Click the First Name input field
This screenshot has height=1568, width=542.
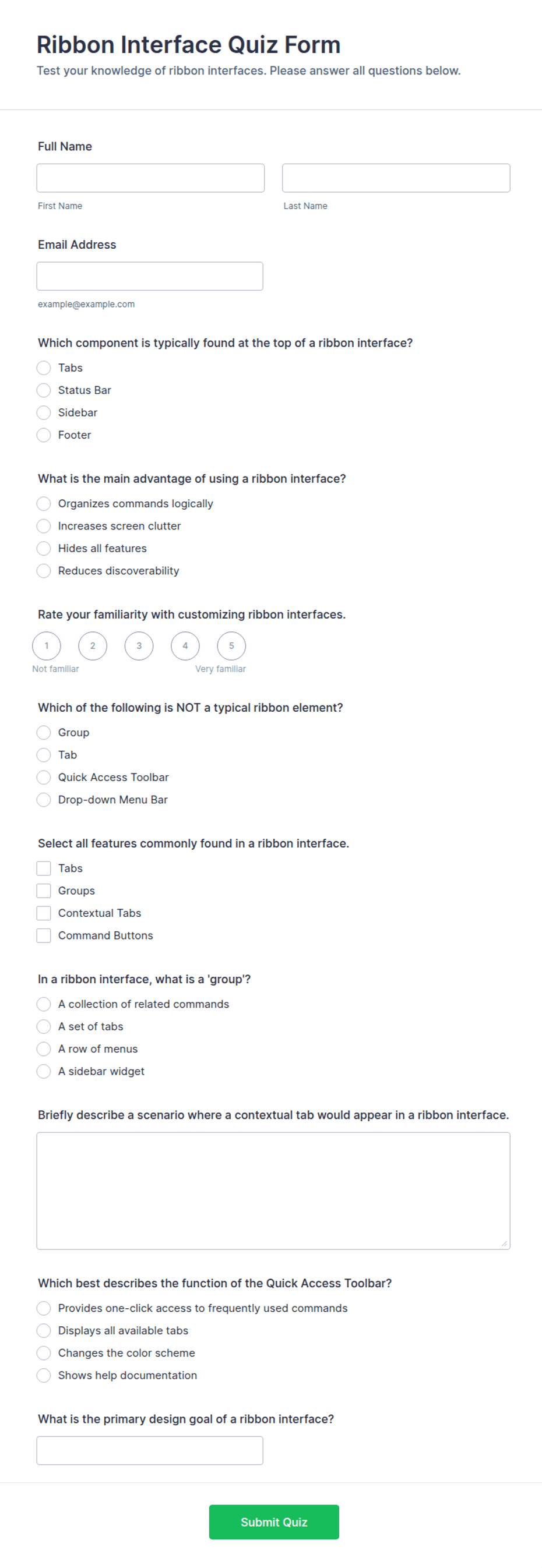click(150, 178)
